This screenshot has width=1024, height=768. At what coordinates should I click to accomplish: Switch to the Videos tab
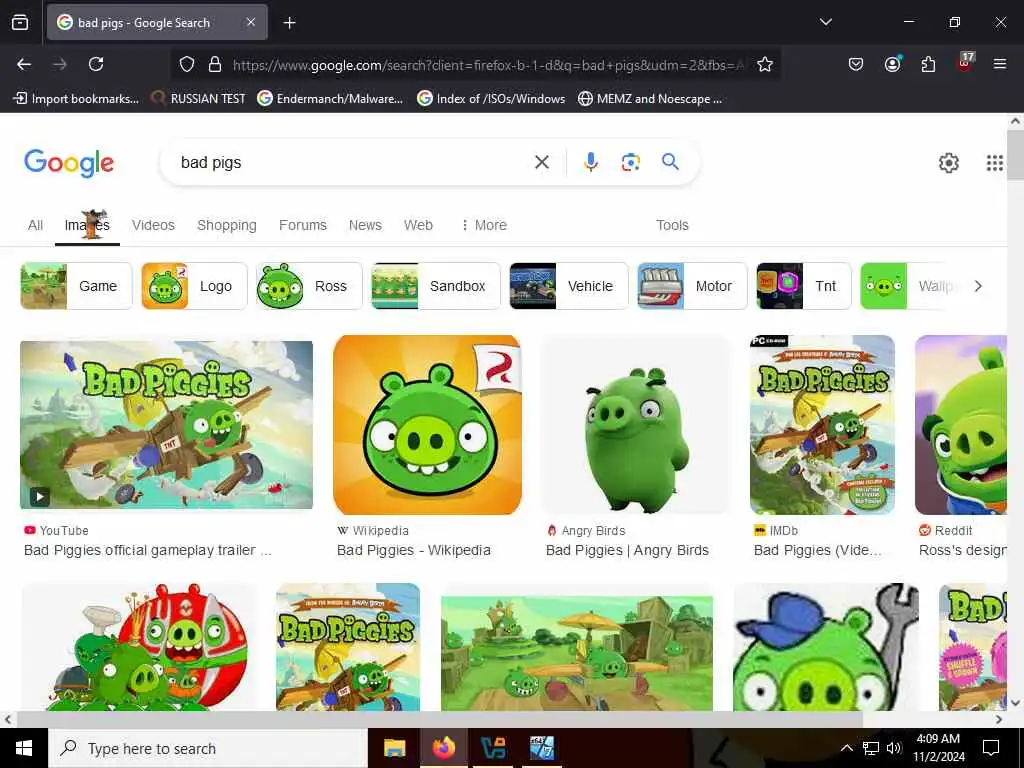tap(153, 225)
